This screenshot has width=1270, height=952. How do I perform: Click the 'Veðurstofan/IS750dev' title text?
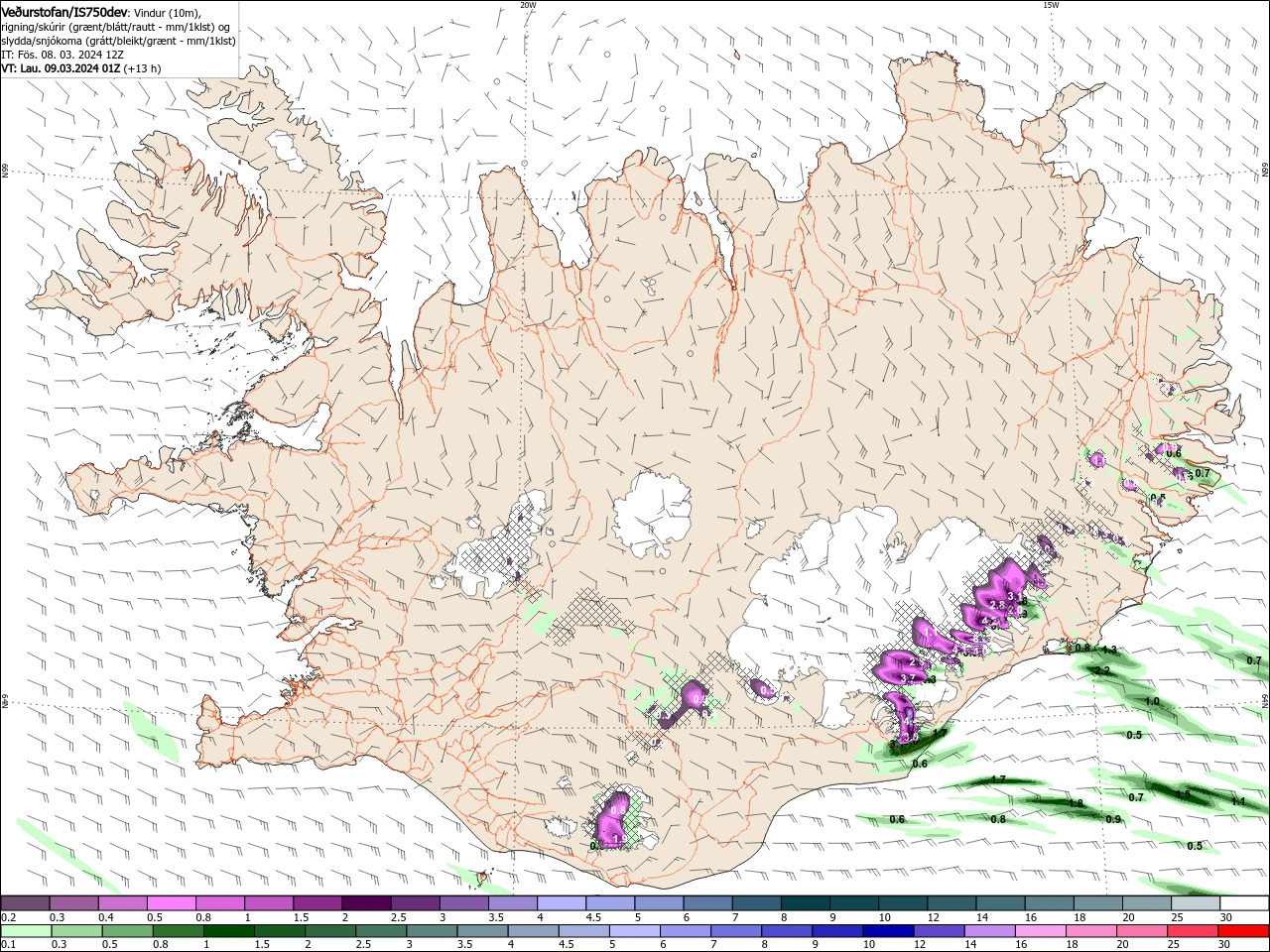click(x=64, y=12)
